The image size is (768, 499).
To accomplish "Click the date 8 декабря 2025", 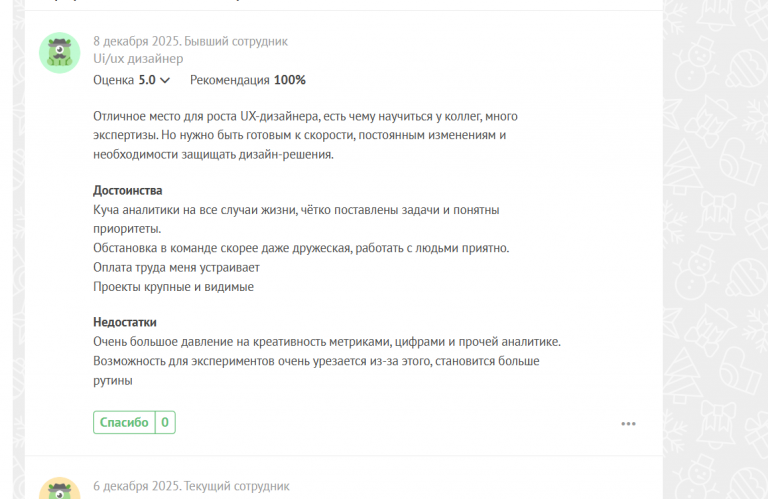I will tap(136, 41).
